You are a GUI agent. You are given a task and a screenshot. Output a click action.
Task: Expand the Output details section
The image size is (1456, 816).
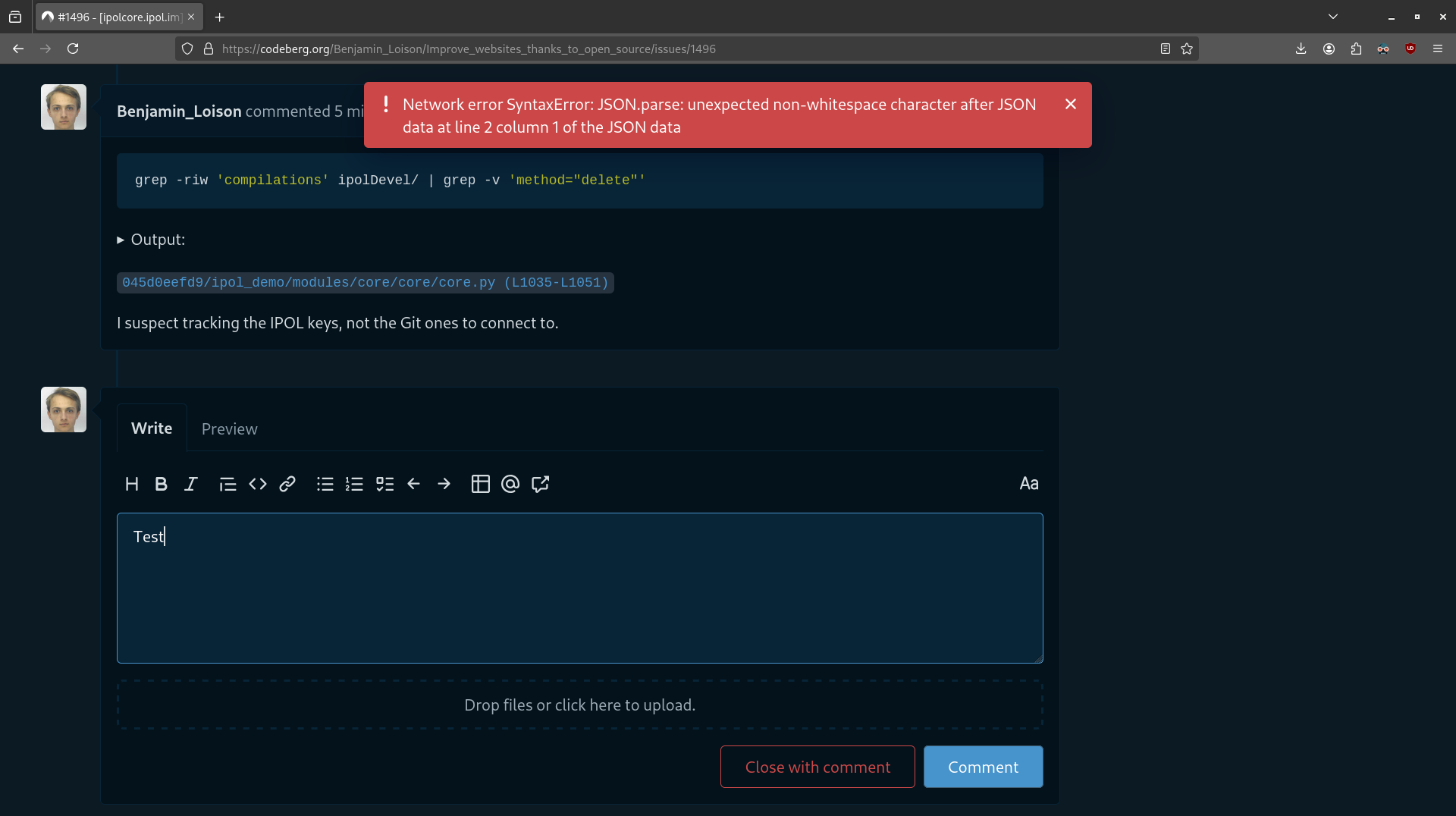point(152,240)
